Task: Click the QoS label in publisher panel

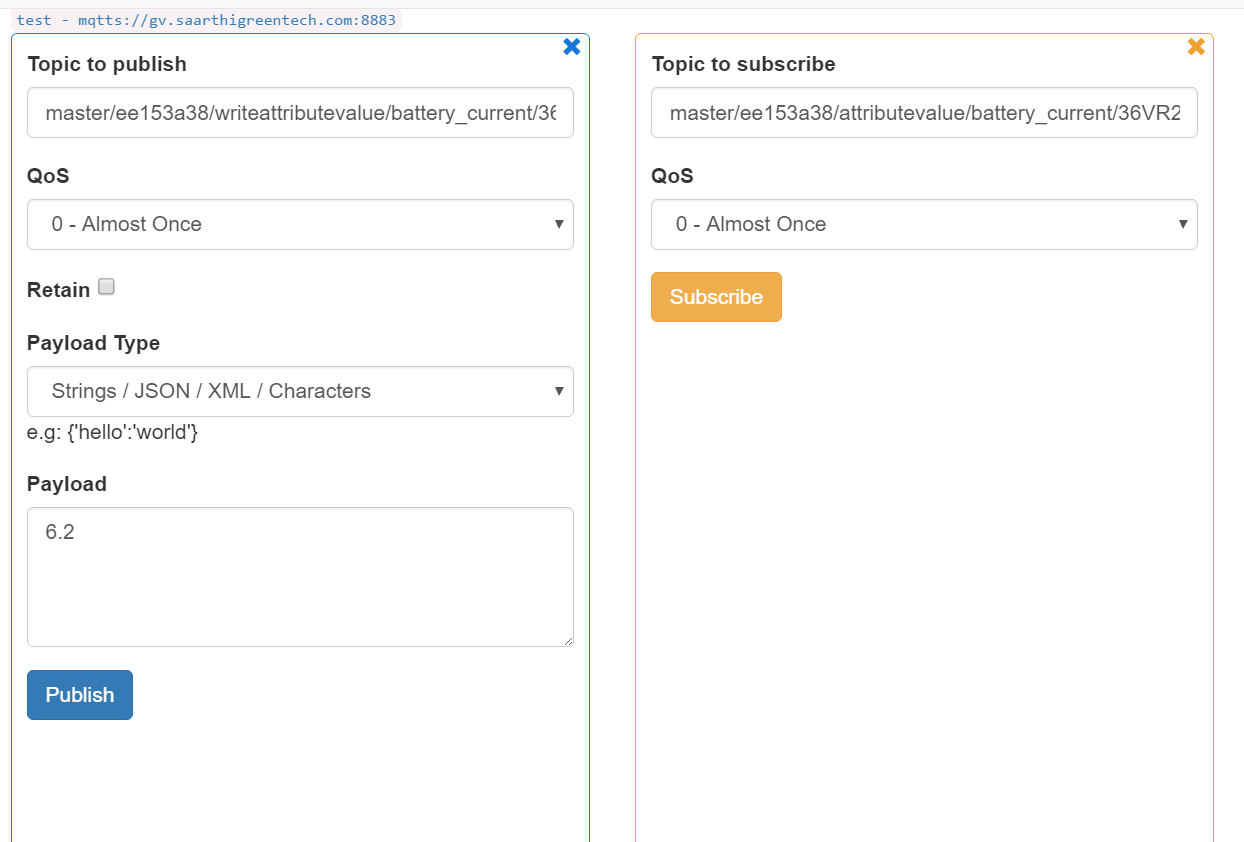Action: point(47,176)
